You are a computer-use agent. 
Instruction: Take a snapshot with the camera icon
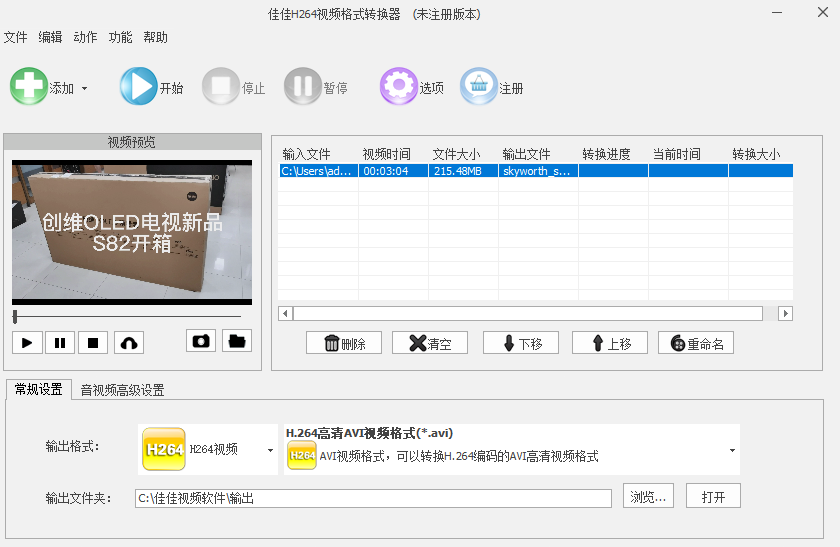[x=201, y=341]
